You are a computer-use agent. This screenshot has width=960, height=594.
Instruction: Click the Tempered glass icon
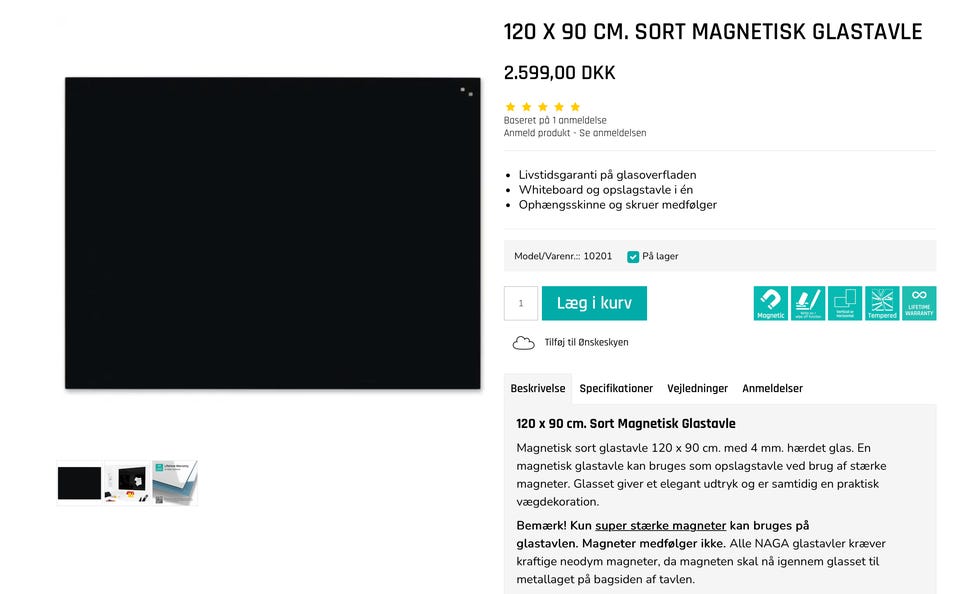pos(882,303)
